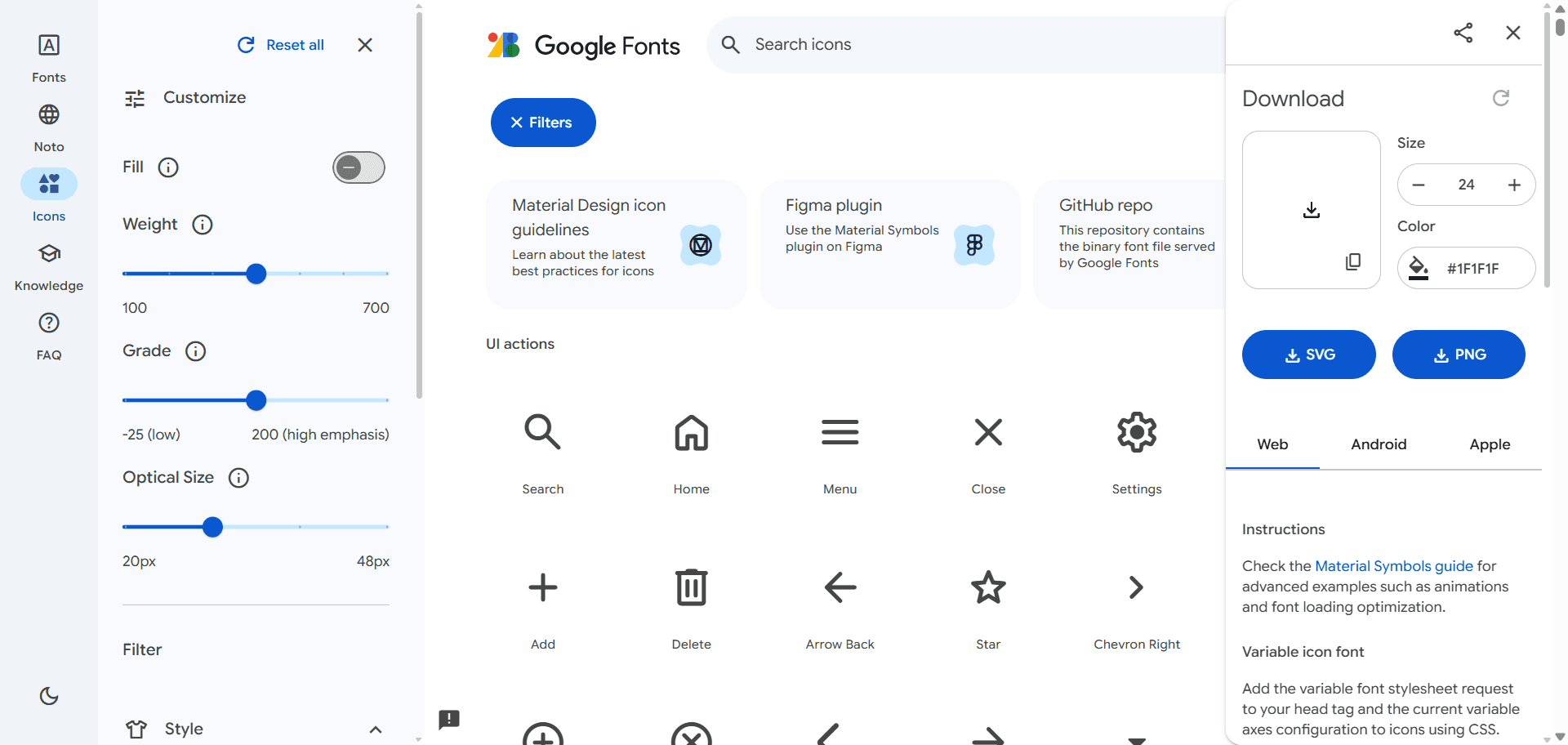Select the Icons section in sidebar
Viewport: 1568px width, 745px height.
point(49,198)
